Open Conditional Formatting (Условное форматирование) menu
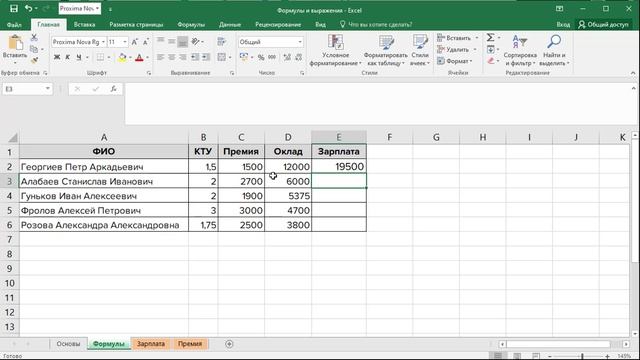This screenshot has height=360, width=640. [336, 51]
